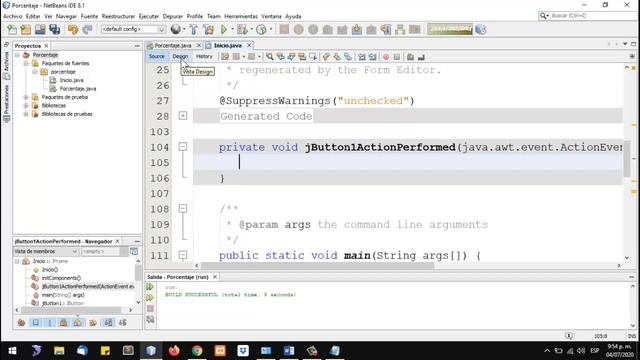Toggle Sort by Source in Navegador
Viewport: 640px width, 360px height.
point(122,322)
